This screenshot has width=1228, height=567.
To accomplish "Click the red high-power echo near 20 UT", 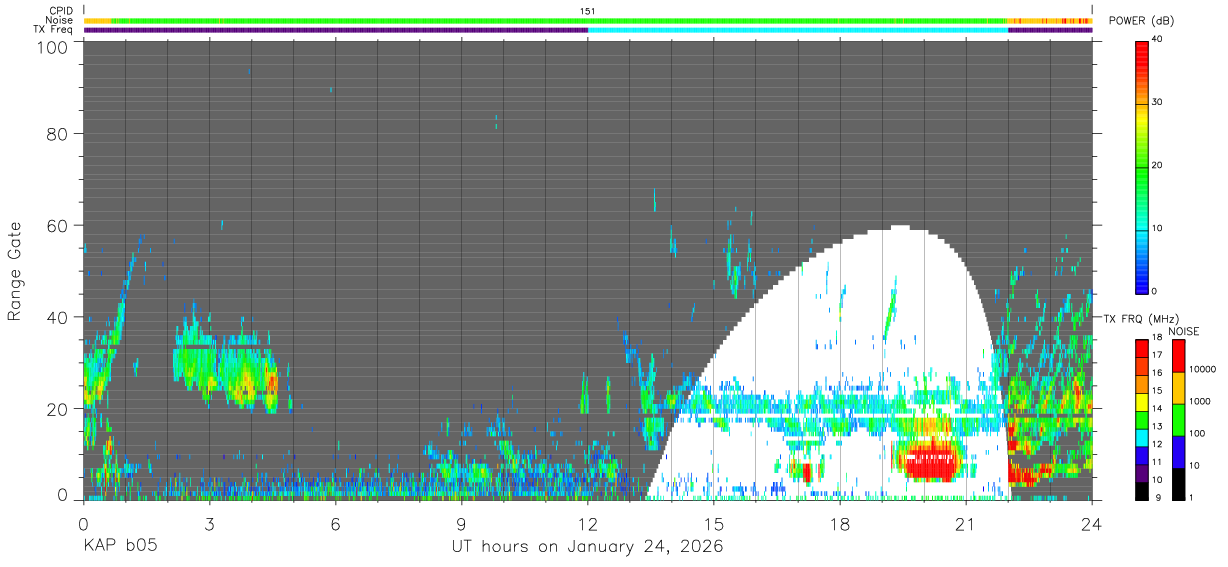I will coord(930,462).
